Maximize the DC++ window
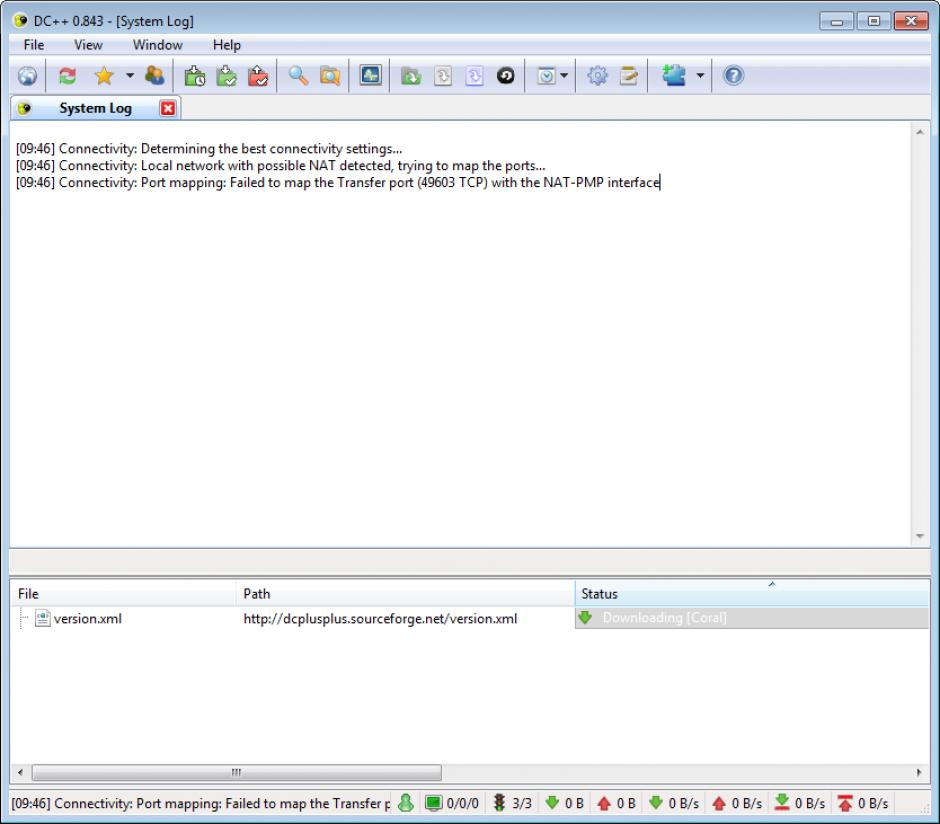The width and height of the screenshot is (940, 824). pos(873,21)
